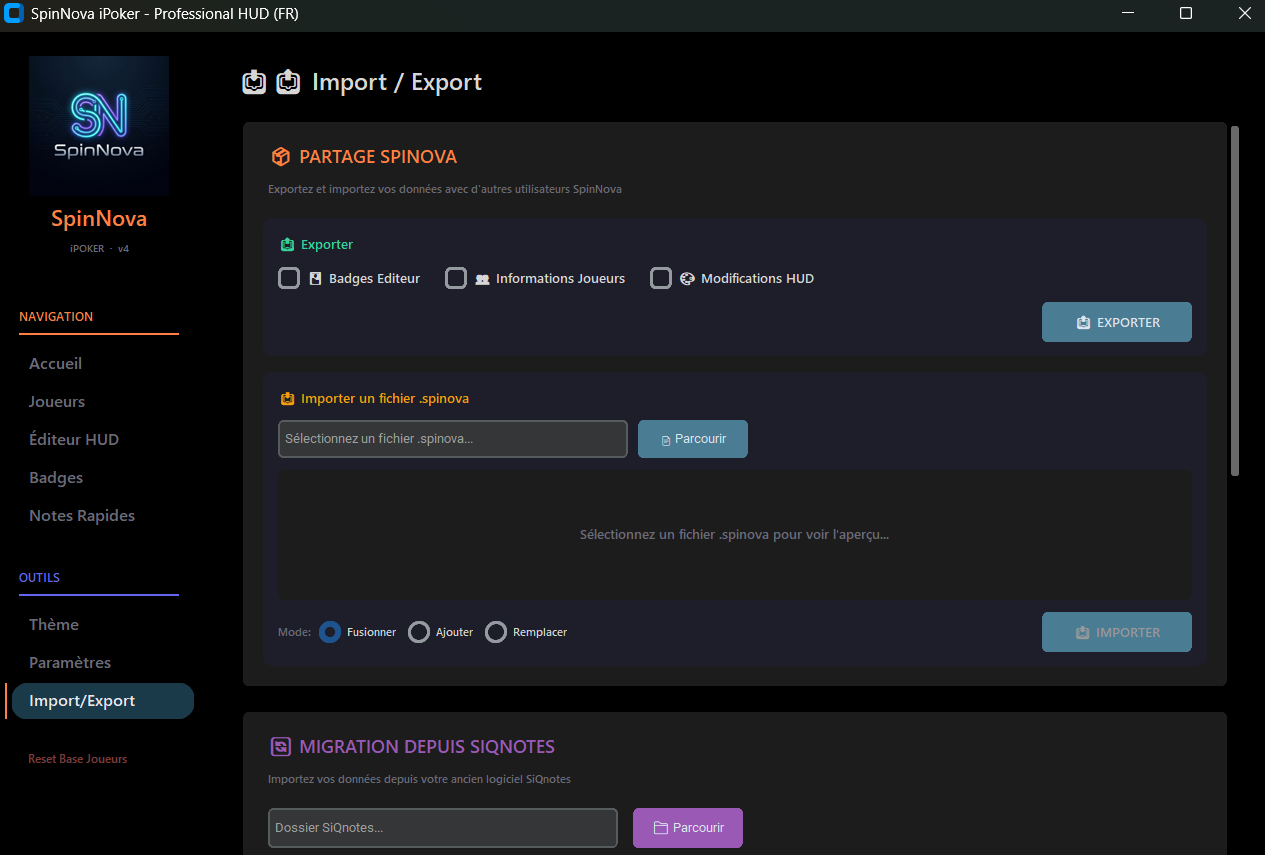The image size is (1265, 855).
Task: Click the purple Parcourir button for SiQnotes
Action: pyautogui.click(x=688, y=828)
